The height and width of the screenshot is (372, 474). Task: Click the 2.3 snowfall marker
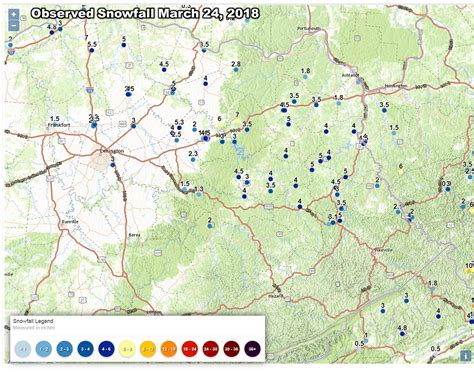[193, 160]
